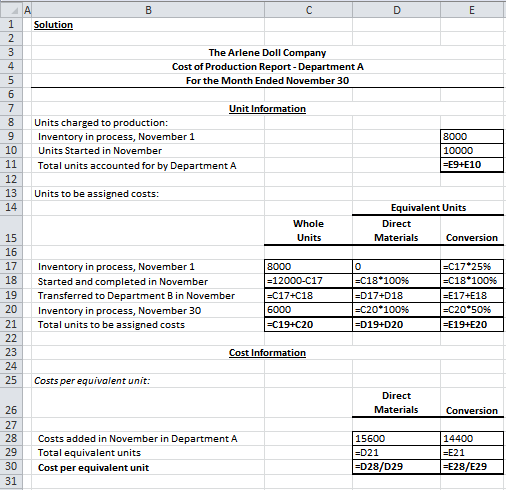This screenshot has width=506, height=490.
Task: Click 'For the Month Ended November 30'
Action: (267, 81)
